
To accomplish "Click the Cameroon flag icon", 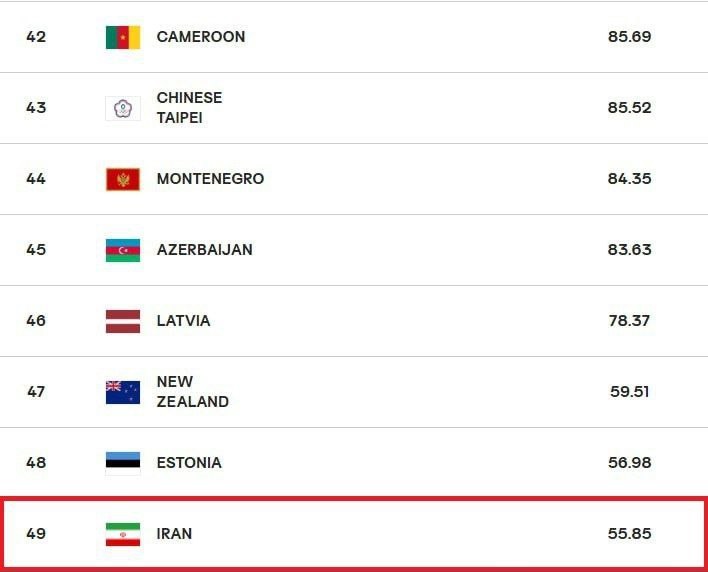I will click(x=123, y=37).
